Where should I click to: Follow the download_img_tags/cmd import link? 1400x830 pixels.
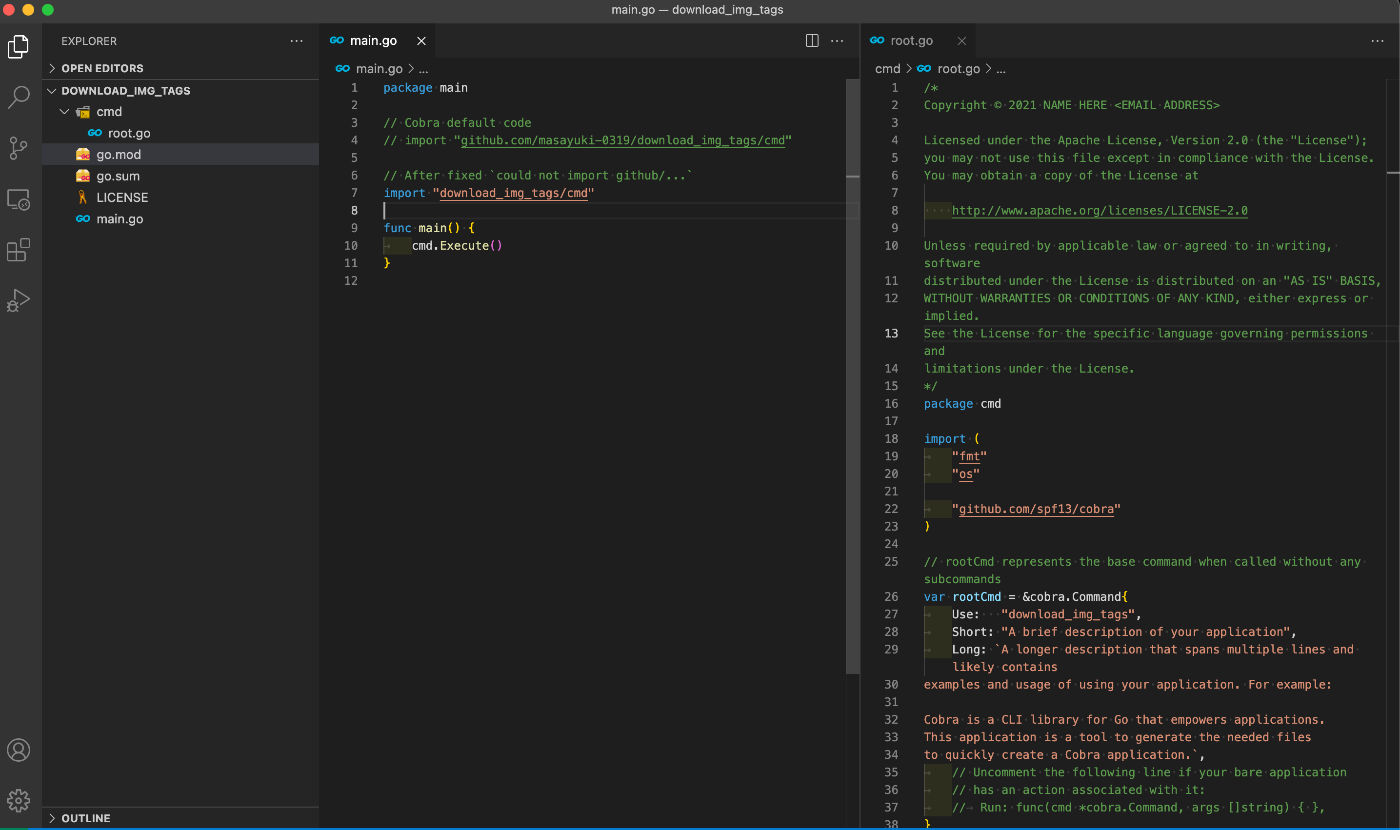coord(514,193)
